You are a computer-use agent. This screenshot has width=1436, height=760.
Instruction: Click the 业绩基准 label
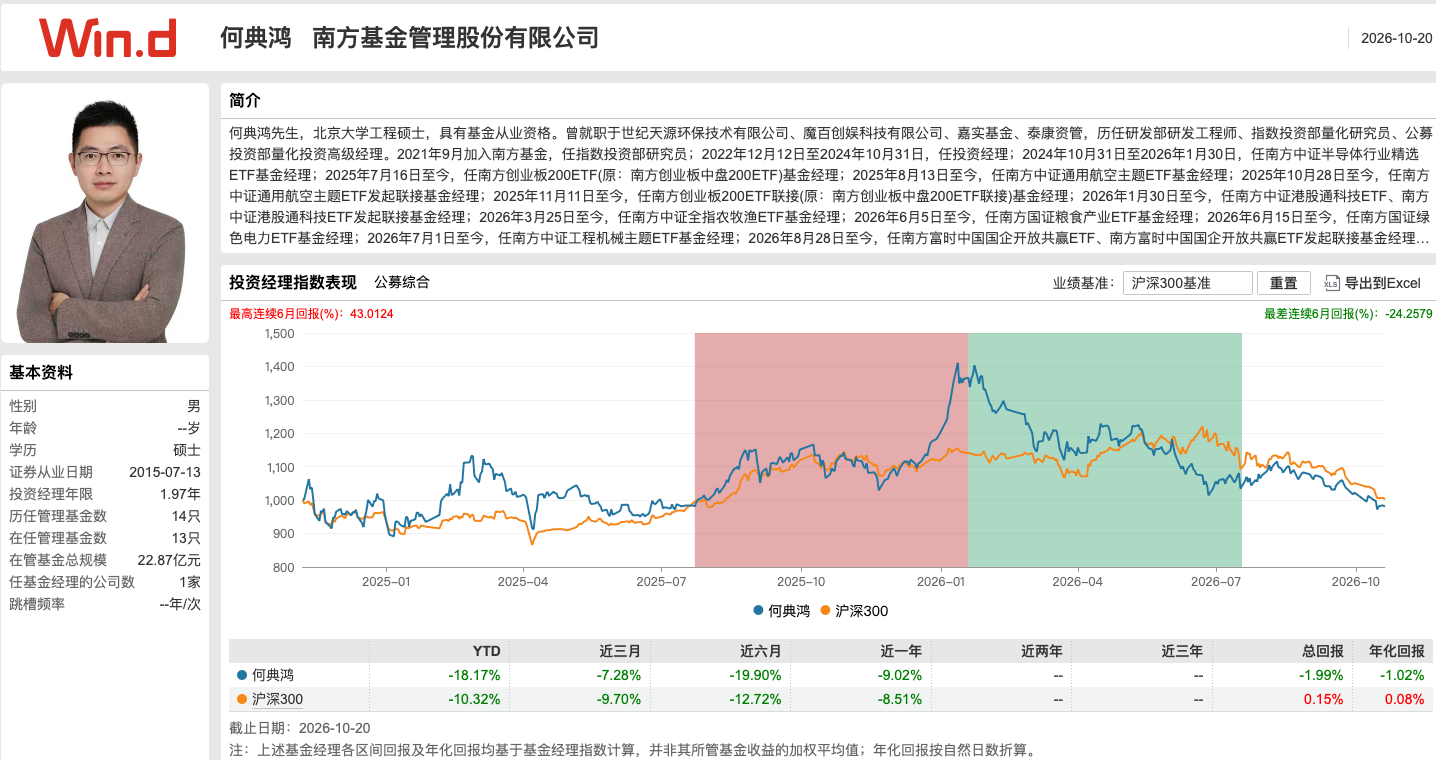coord(1084,283)
